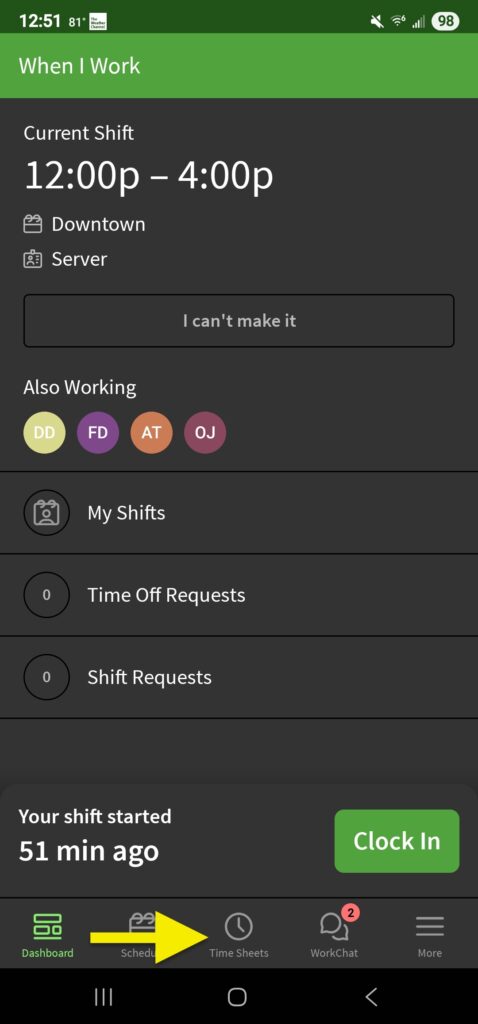Open My Shifts list item
The height and width of the screenshot is (1024, 478).
[239, 513]
